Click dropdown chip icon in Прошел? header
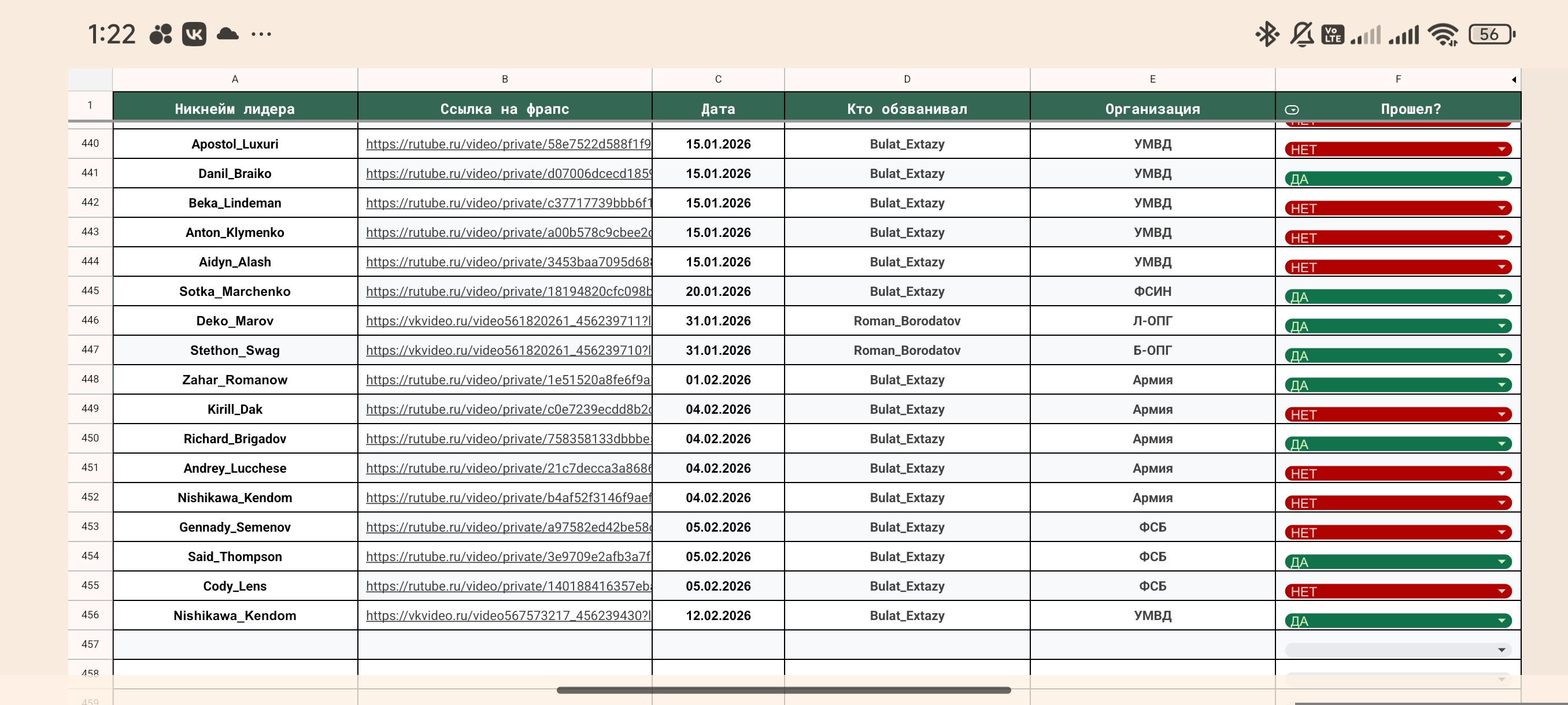This screenshot has width=1568, height=705. 1292,109
